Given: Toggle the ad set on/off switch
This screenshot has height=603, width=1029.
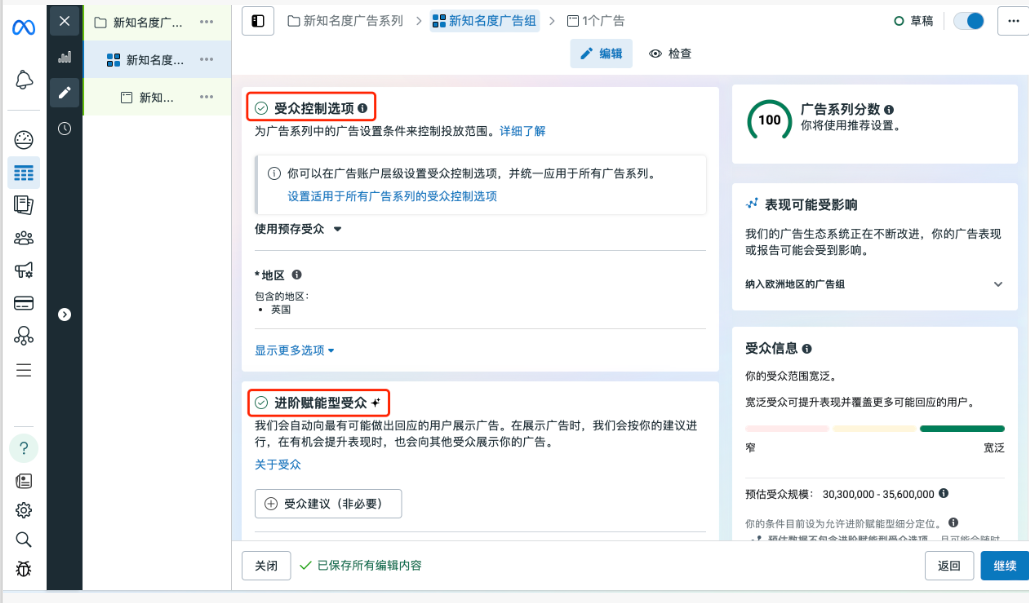Looking at the screenshot, I should click(968, 21).
